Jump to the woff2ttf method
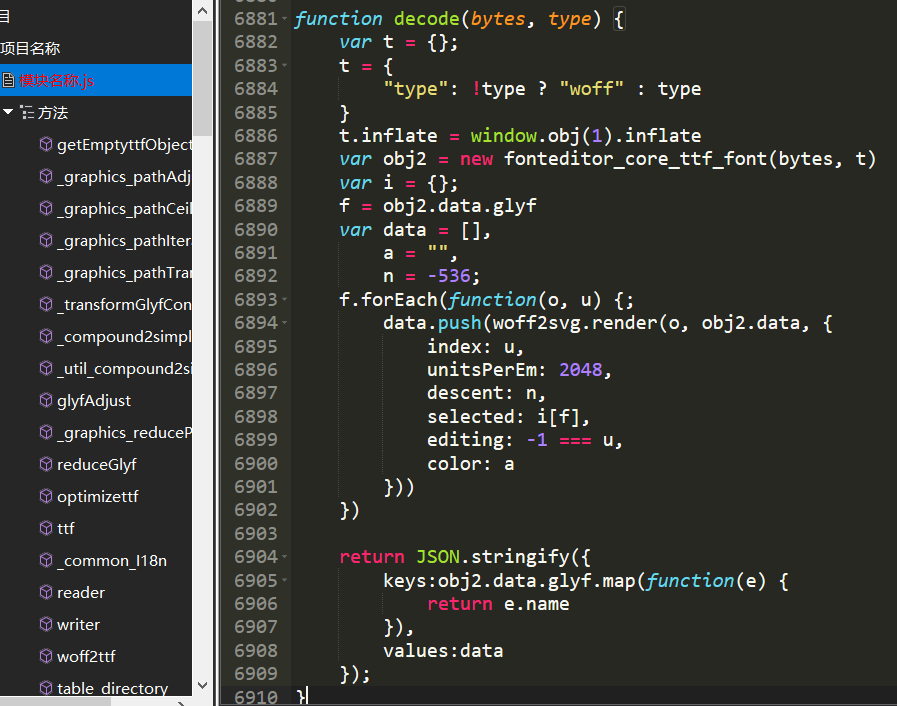 pos(86,657)
